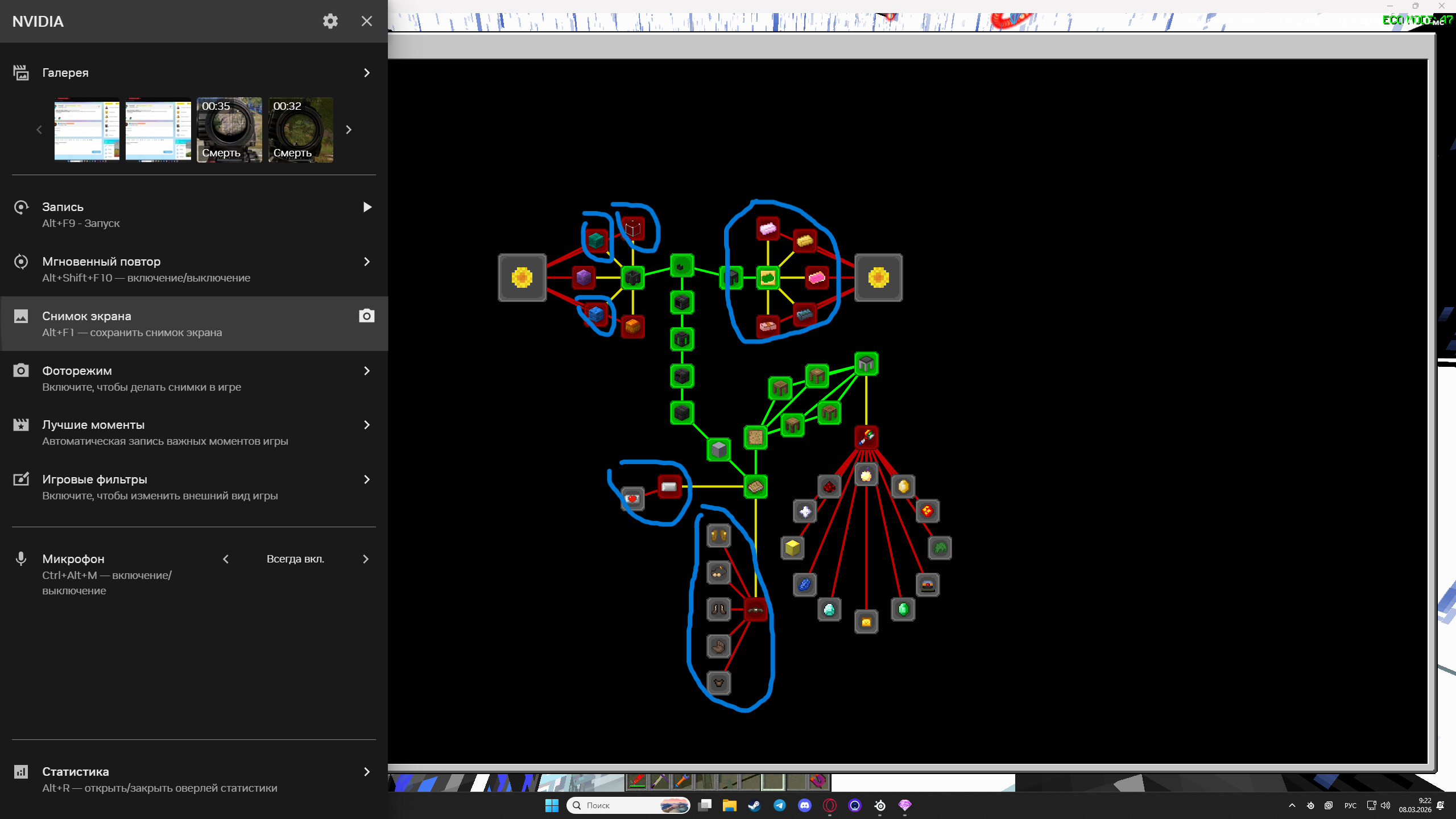
Task: Click the orange block node
Action: point(632,326)
